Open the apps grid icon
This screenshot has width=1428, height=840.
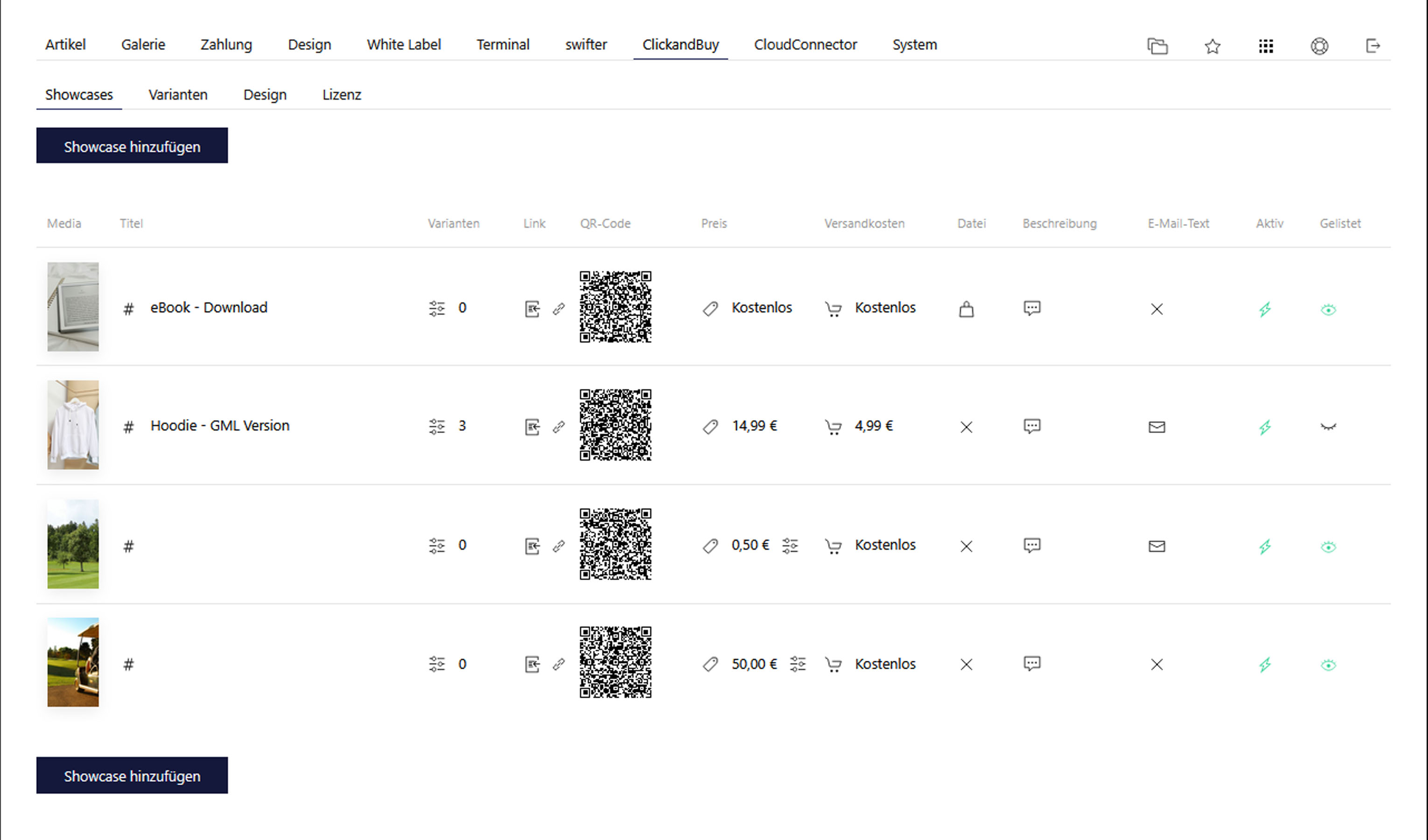(1266, 46)
